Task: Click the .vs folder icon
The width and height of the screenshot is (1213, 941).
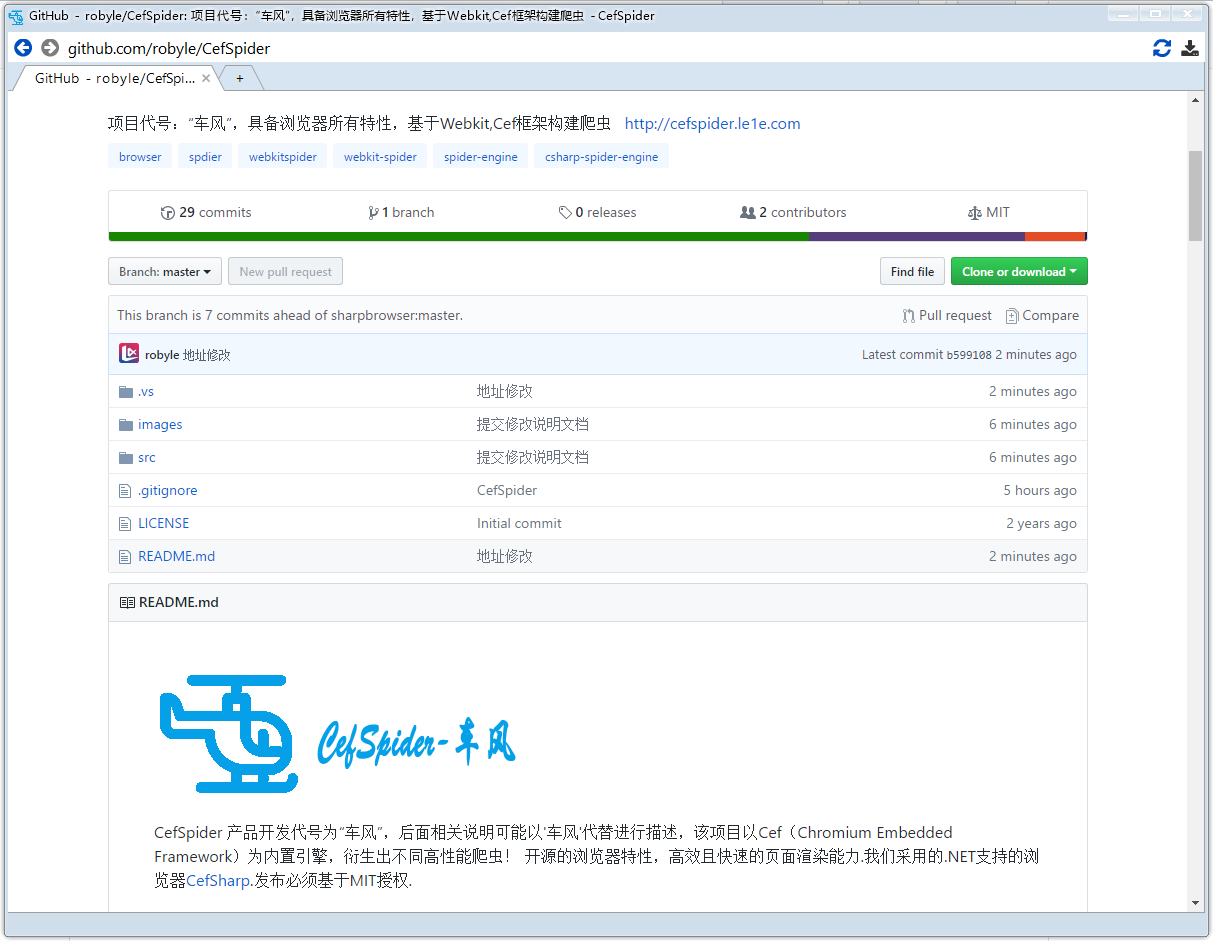Action: pos(126,391)
